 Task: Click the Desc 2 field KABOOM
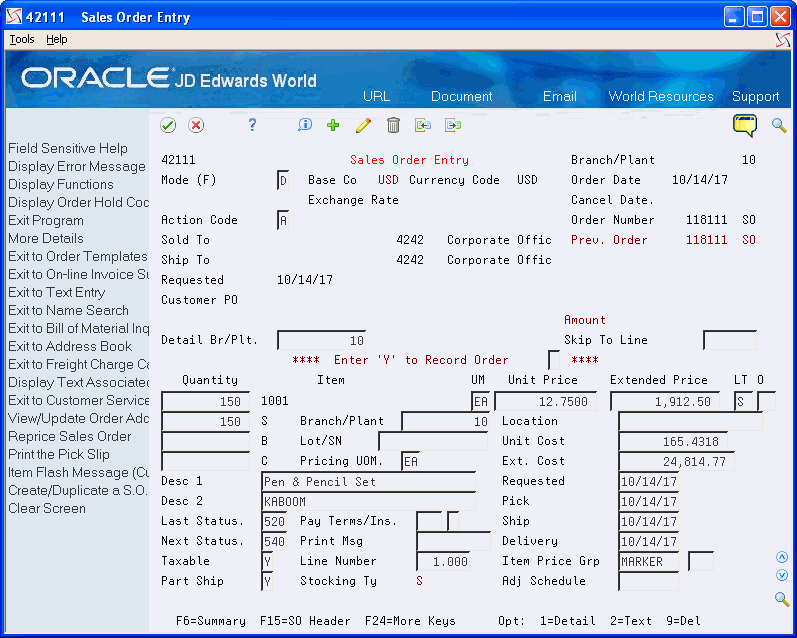pyautogui.click(x=369, y=502)
